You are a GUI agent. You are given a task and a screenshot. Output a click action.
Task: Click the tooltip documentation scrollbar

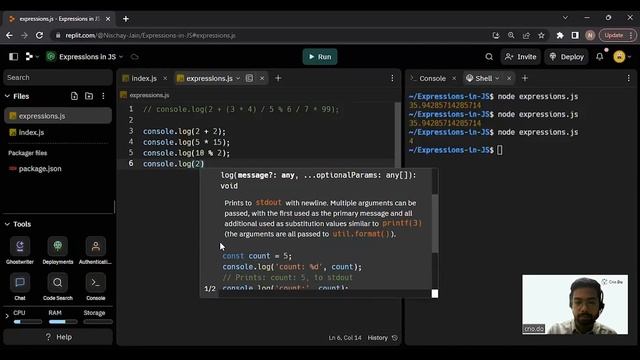435,223
